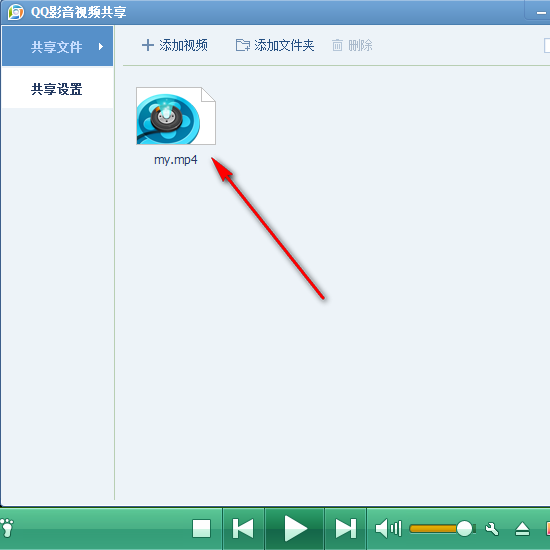Click the greyed 删除 button
The width and height of the screenshot is (550, 550).
pyautogui.click(x=352, y=45)
